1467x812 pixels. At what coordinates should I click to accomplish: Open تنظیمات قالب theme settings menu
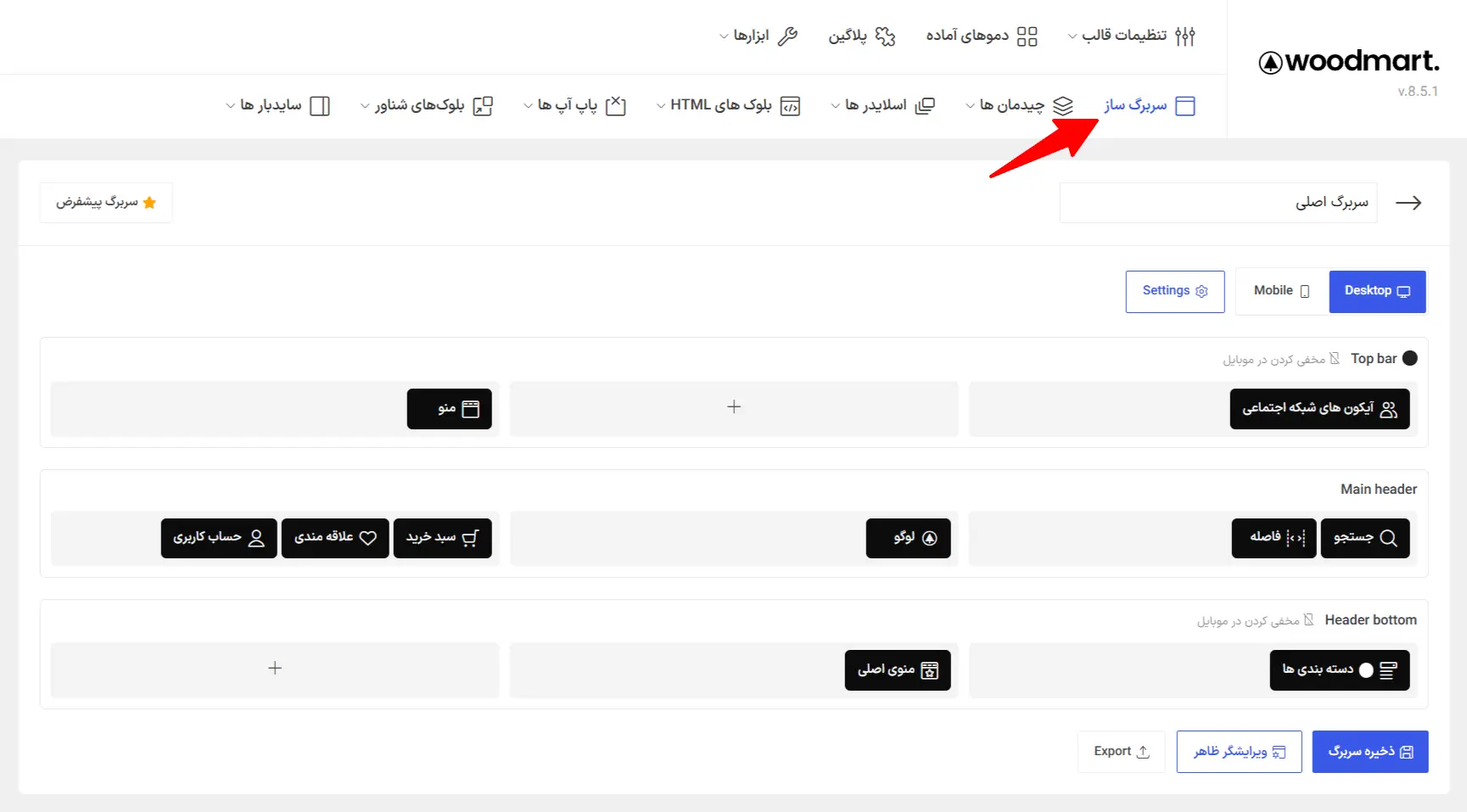click(1132, 36)
